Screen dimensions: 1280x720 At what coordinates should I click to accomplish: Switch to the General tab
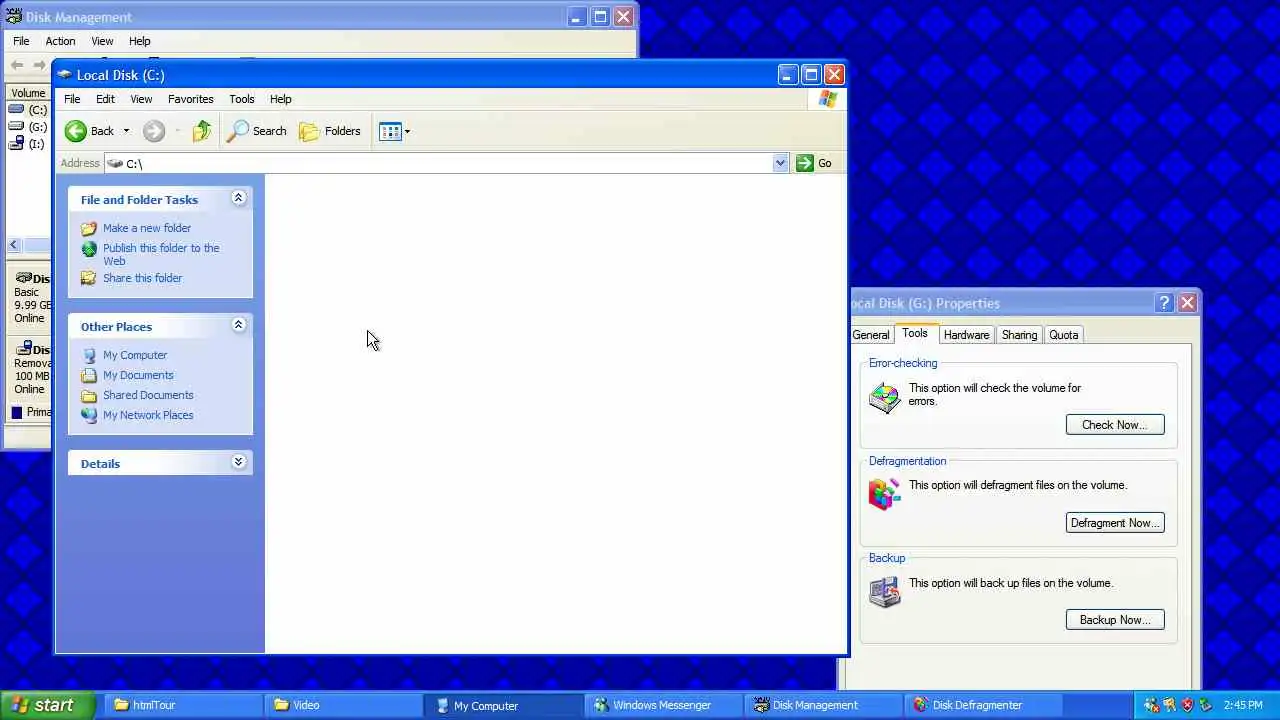coord(871,335)
